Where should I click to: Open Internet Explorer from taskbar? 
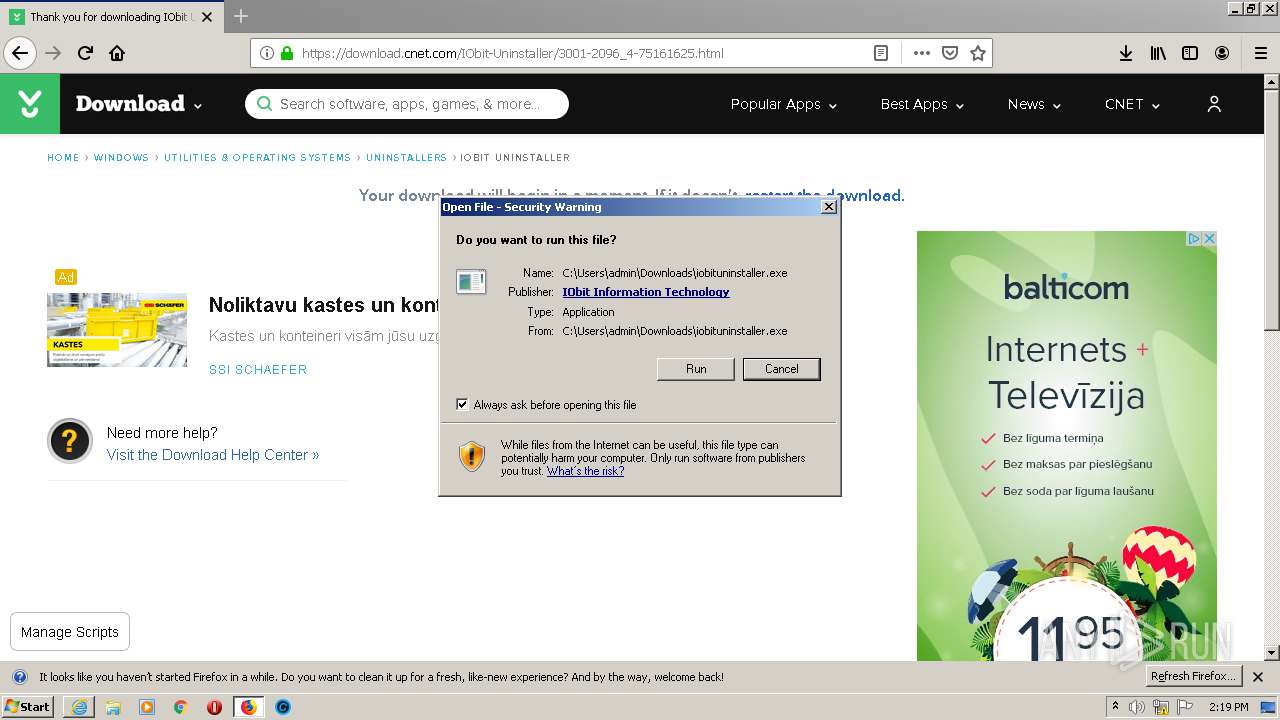(79, 707)
